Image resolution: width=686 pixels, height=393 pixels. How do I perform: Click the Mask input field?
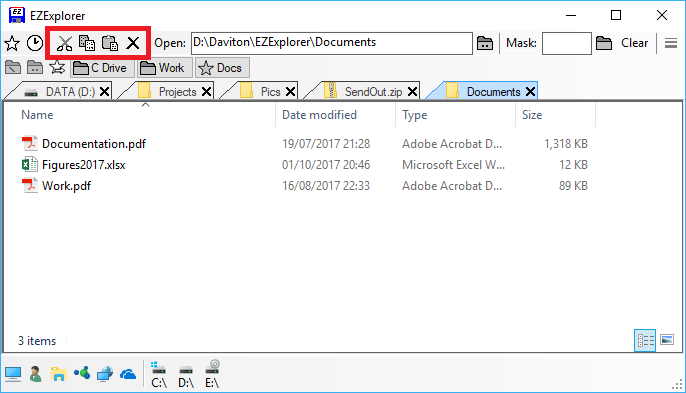[x=567, y=43]
